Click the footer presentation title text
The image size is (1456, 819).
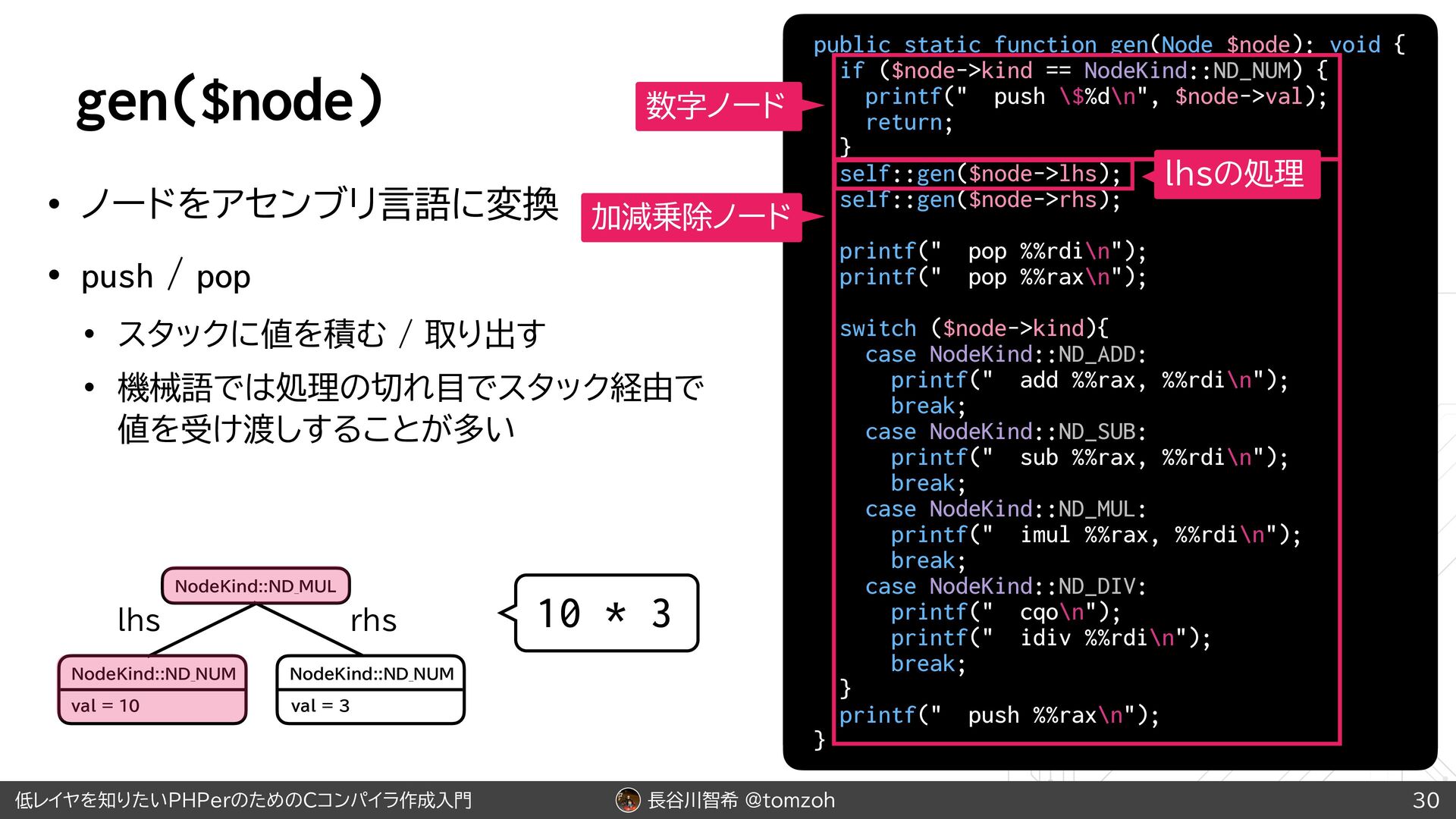(x=243, y=800)
